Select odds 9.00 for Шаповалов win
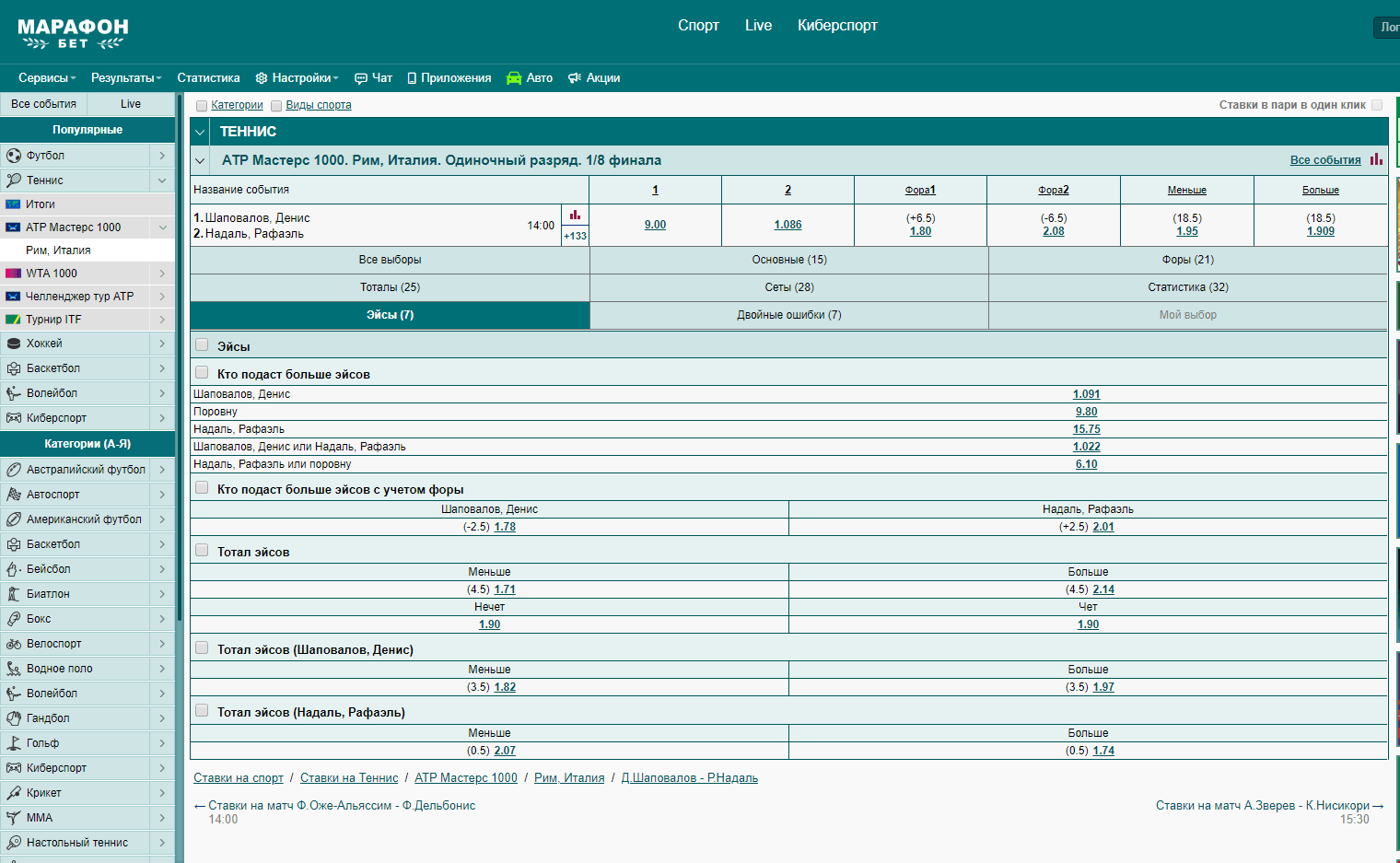The height and width of the screenshot is (863, 1400). [655, 225]
